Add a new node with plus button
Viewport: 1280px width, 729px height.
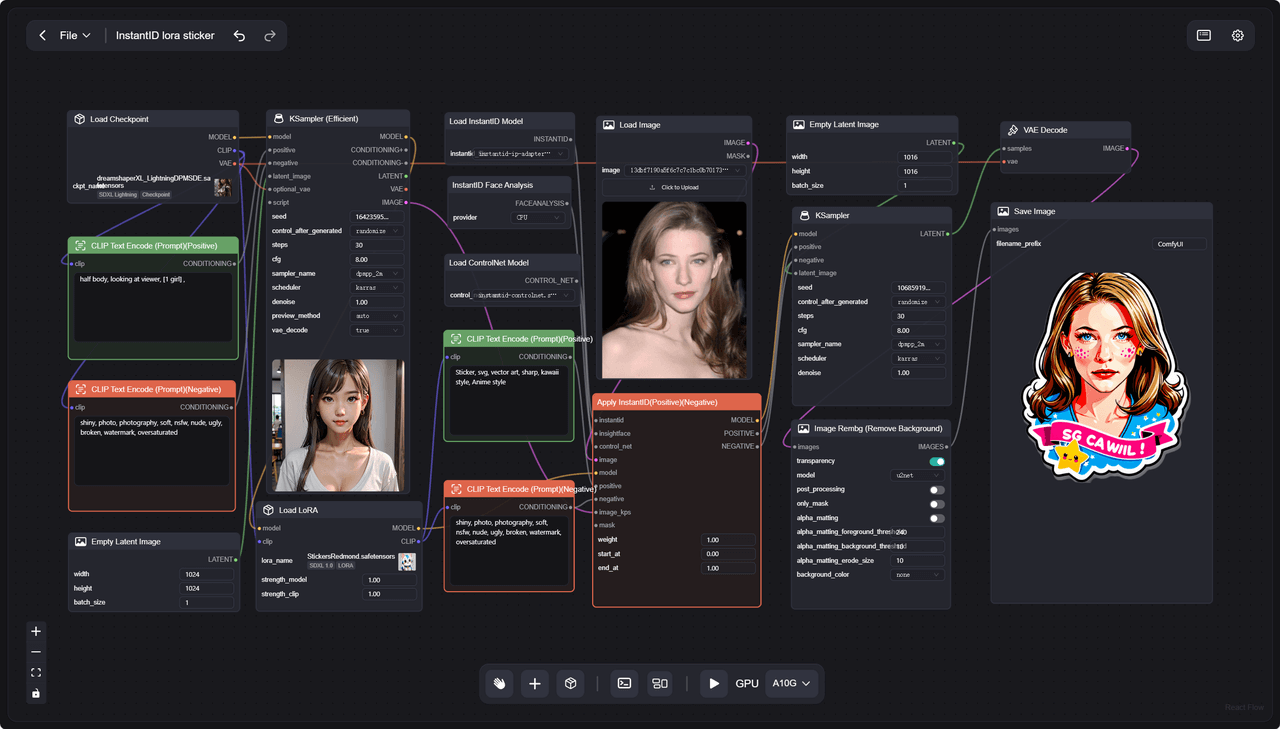click(535, 684)
